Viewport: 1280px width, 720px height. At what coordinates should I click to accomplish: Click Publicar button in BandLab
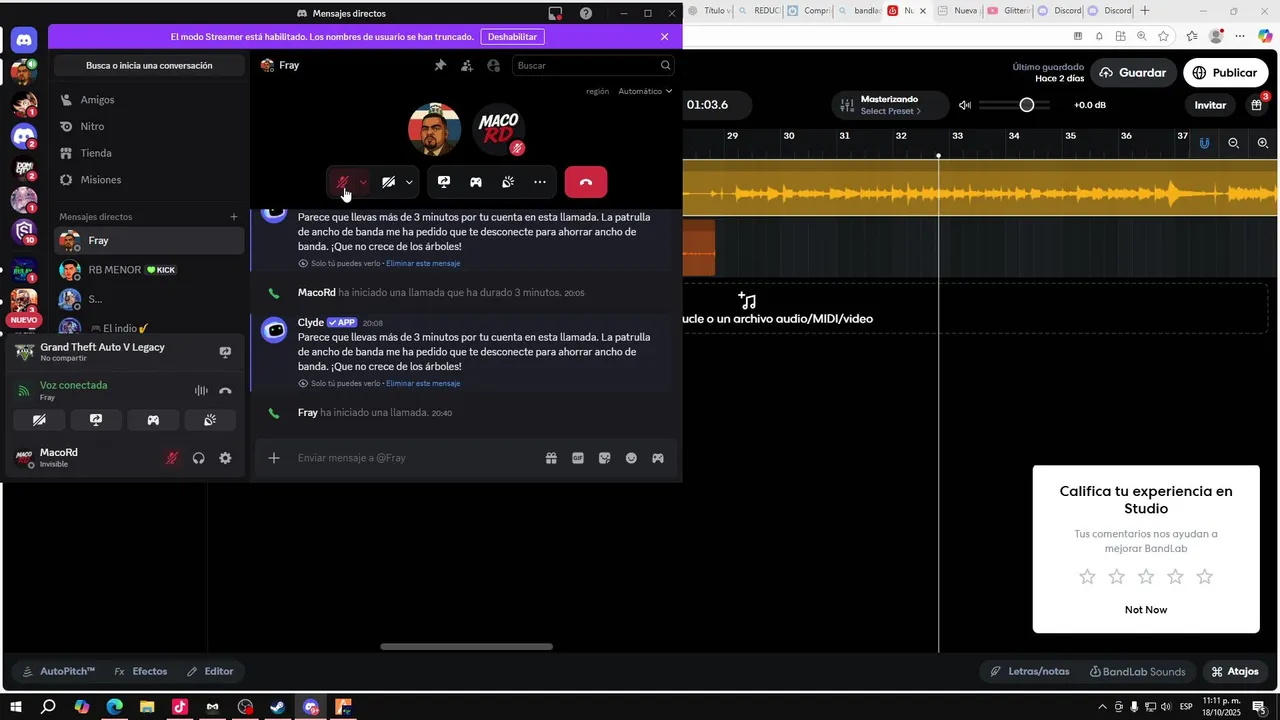tap(1224, 73)
